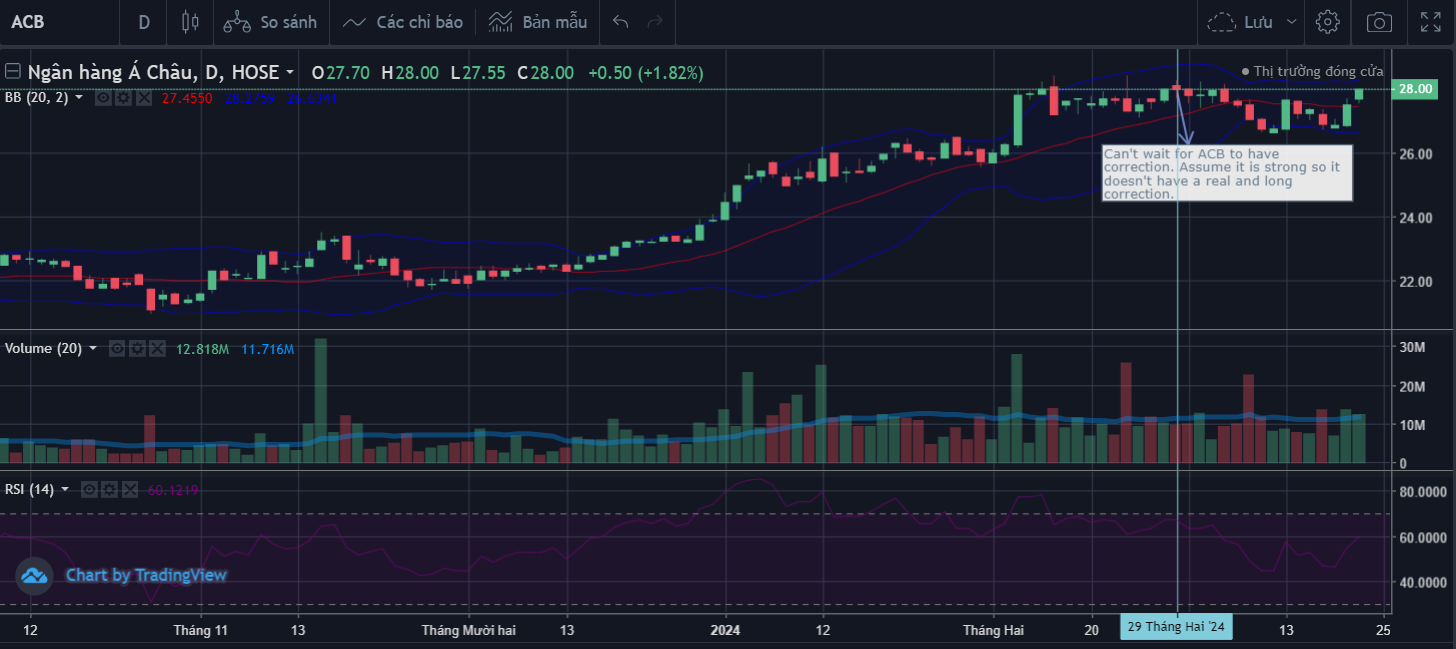
Task: Click the Volume value 12.818M
Action: [203, 349]
